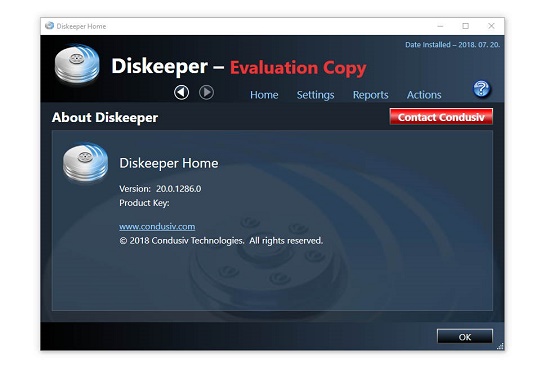Click the title bar app icon
Viewport: 550px width, 374px height.
click(49, 26)
